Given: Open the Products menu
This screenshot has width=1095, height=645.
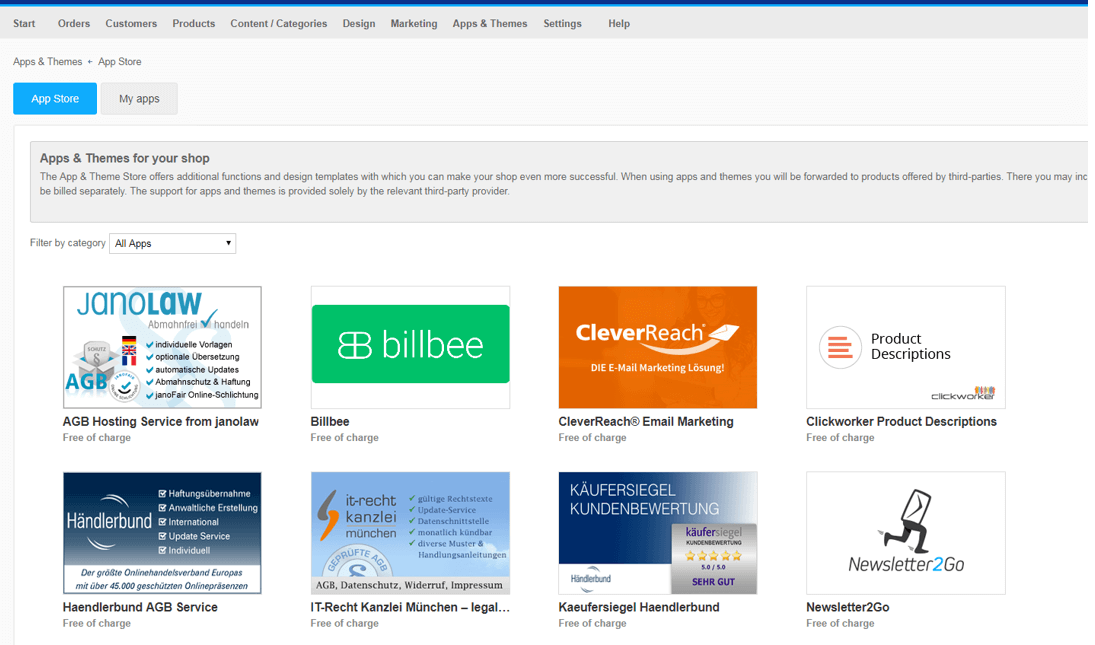Looking at the screenshot, I should 193,23.
